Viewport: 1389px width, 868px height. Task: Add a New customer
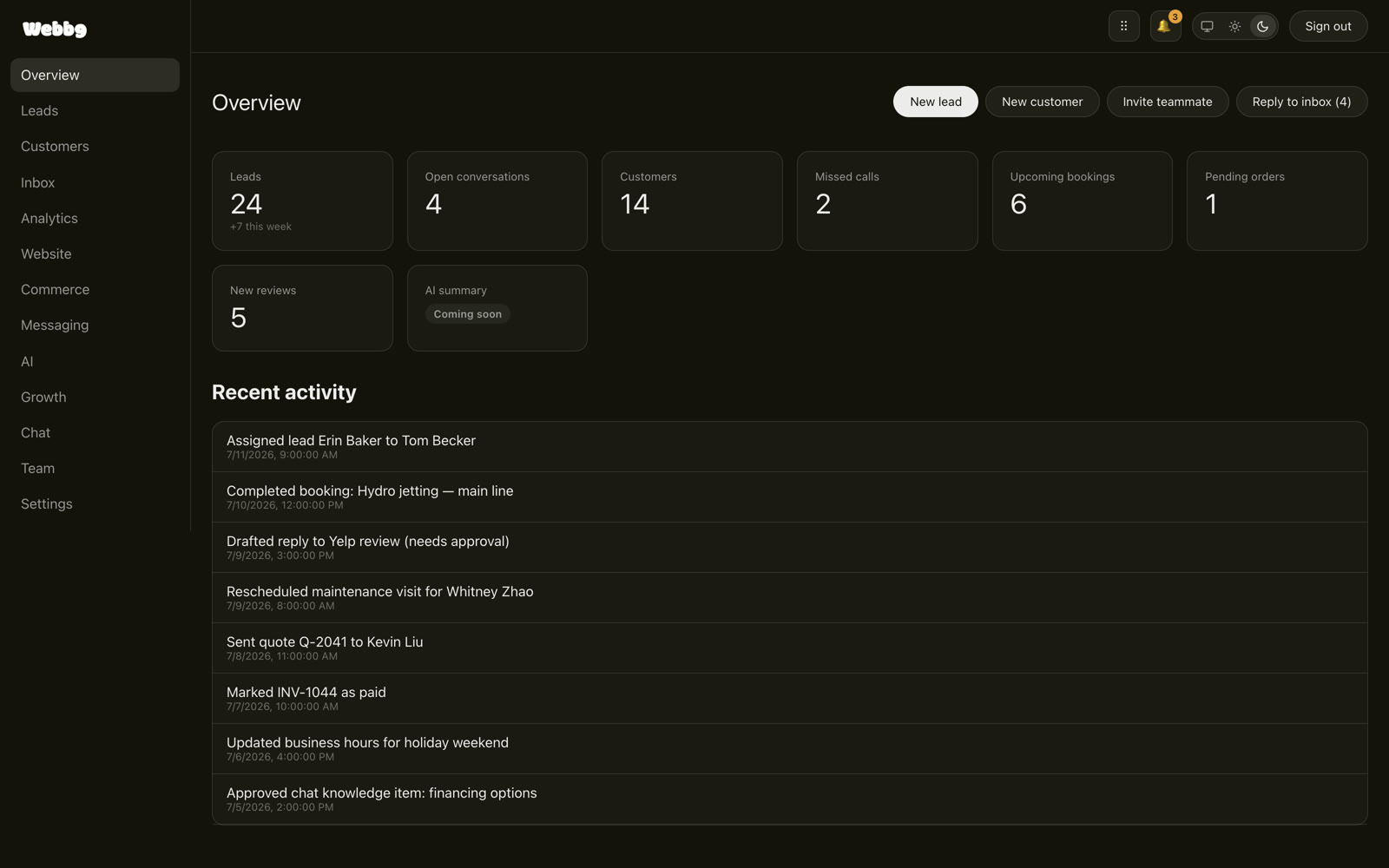click(x=1042, y=102)
